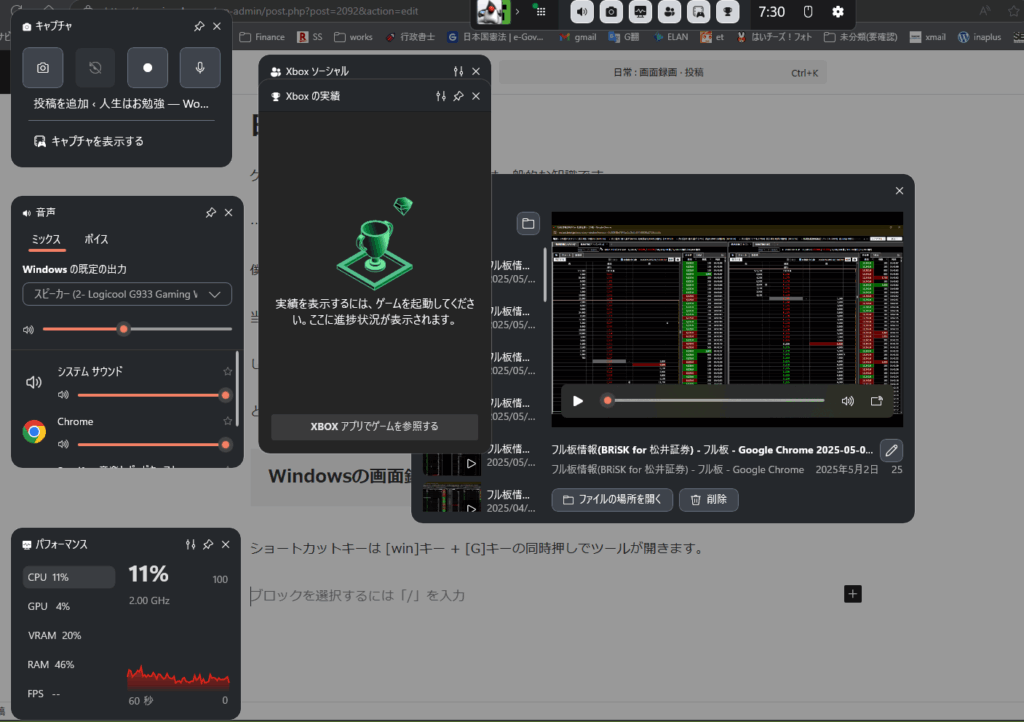Image resolution: width=1024 pixels, height=722 pixels.
Task: Mute the gallery video volume icon
Action: (848, 401)
